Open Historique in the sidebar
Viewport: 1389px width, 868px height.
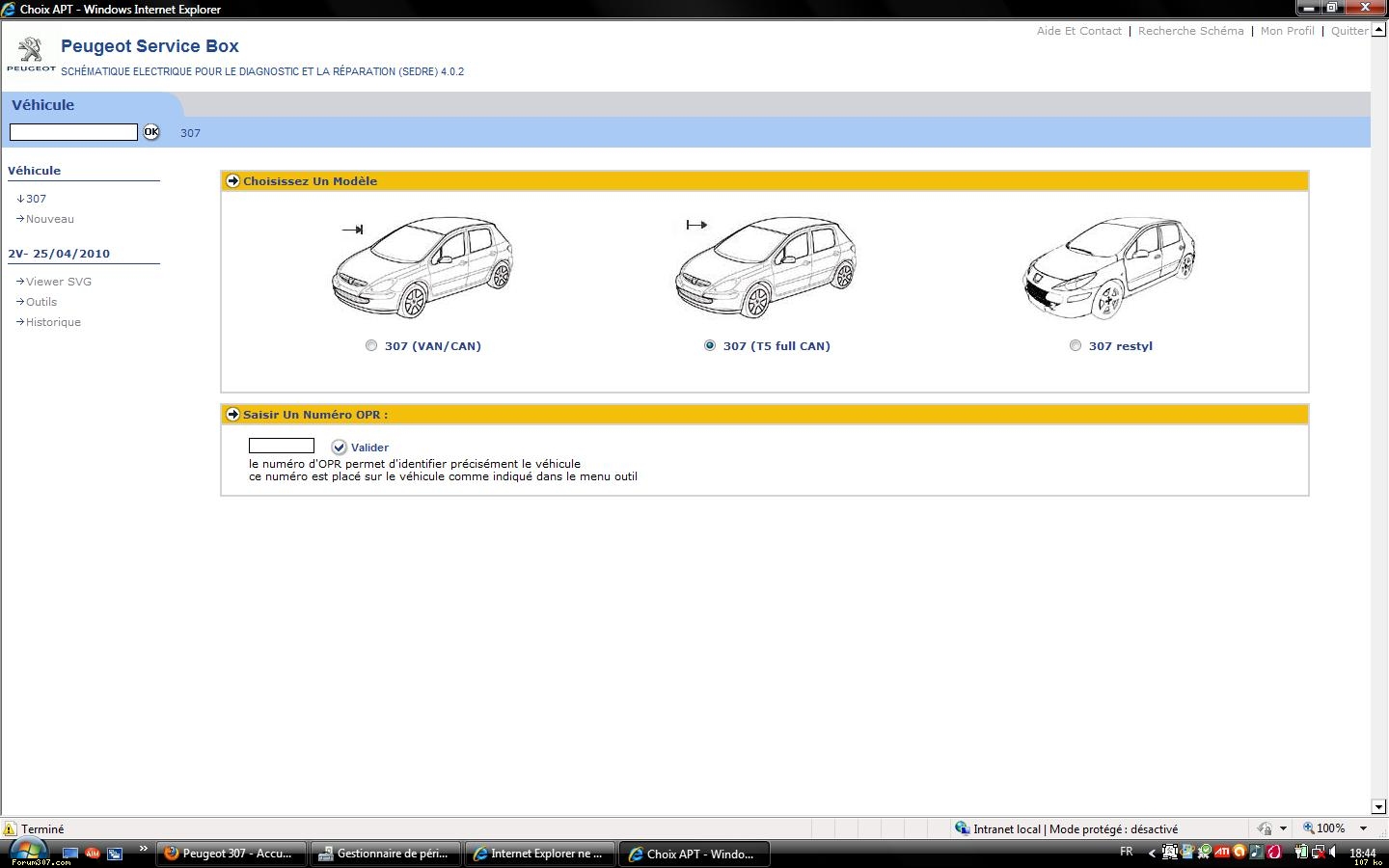(x=53, y=322)
